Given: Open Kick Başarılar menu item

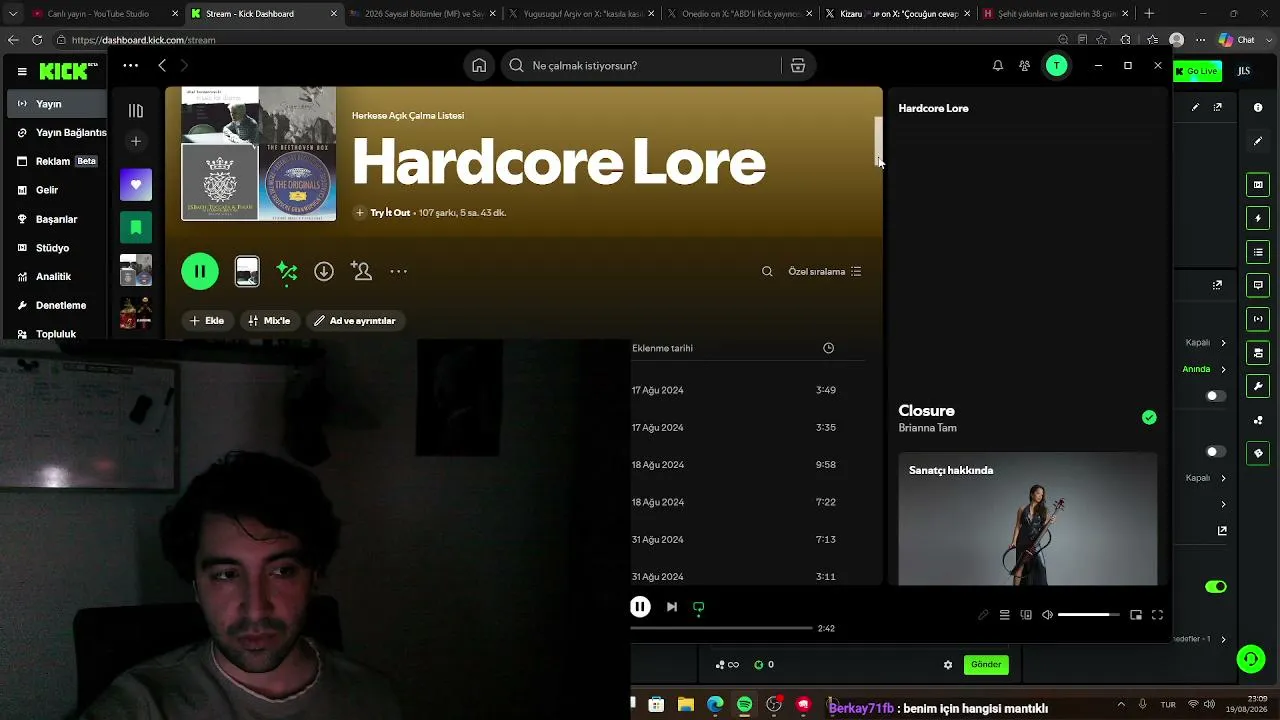Looking at the screenshot, I should (x=56, y=219).
